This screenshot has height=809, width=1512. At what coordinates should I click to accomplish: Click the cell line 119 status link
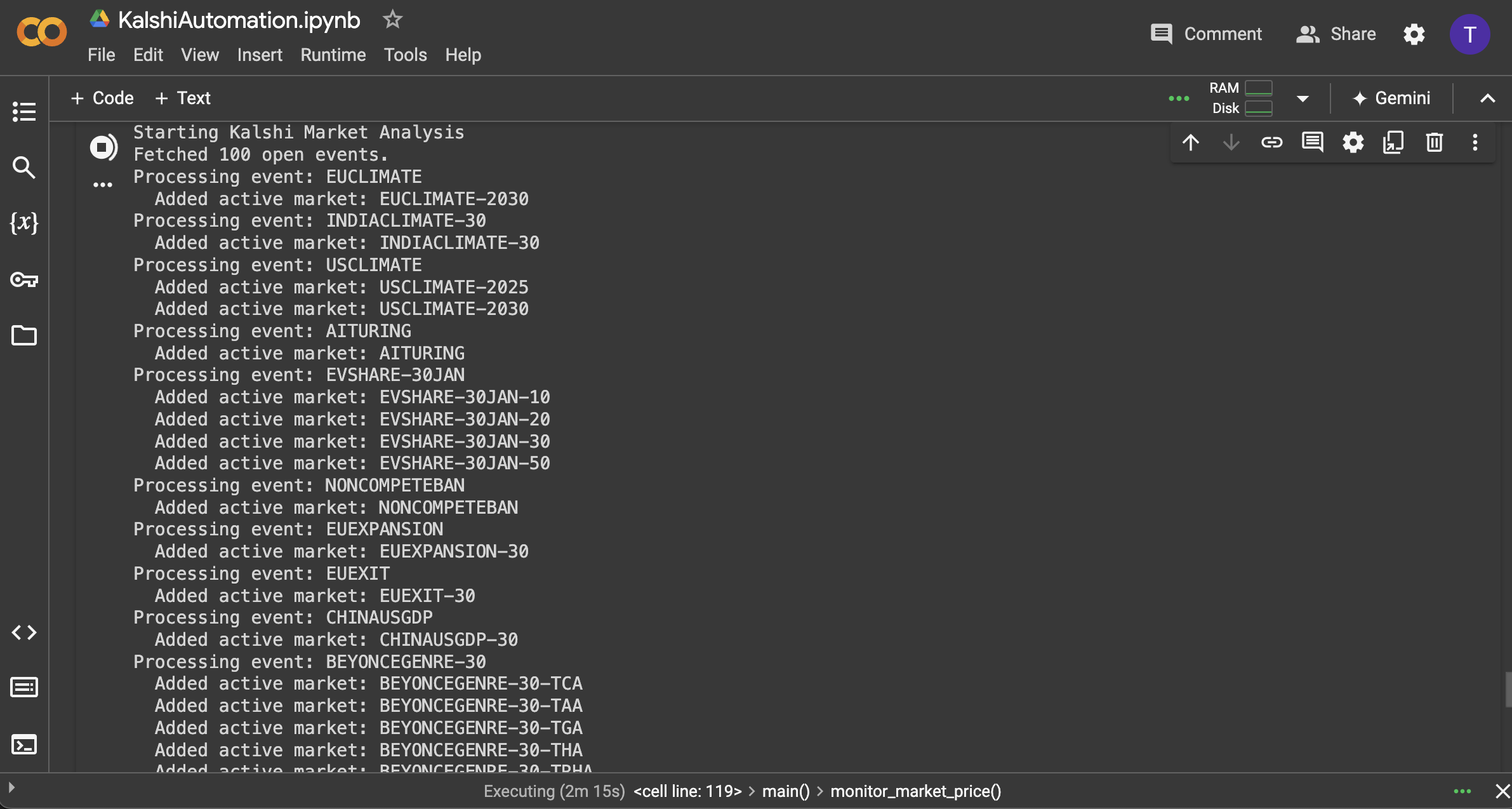pyautogui.click(x=687, y=791)
